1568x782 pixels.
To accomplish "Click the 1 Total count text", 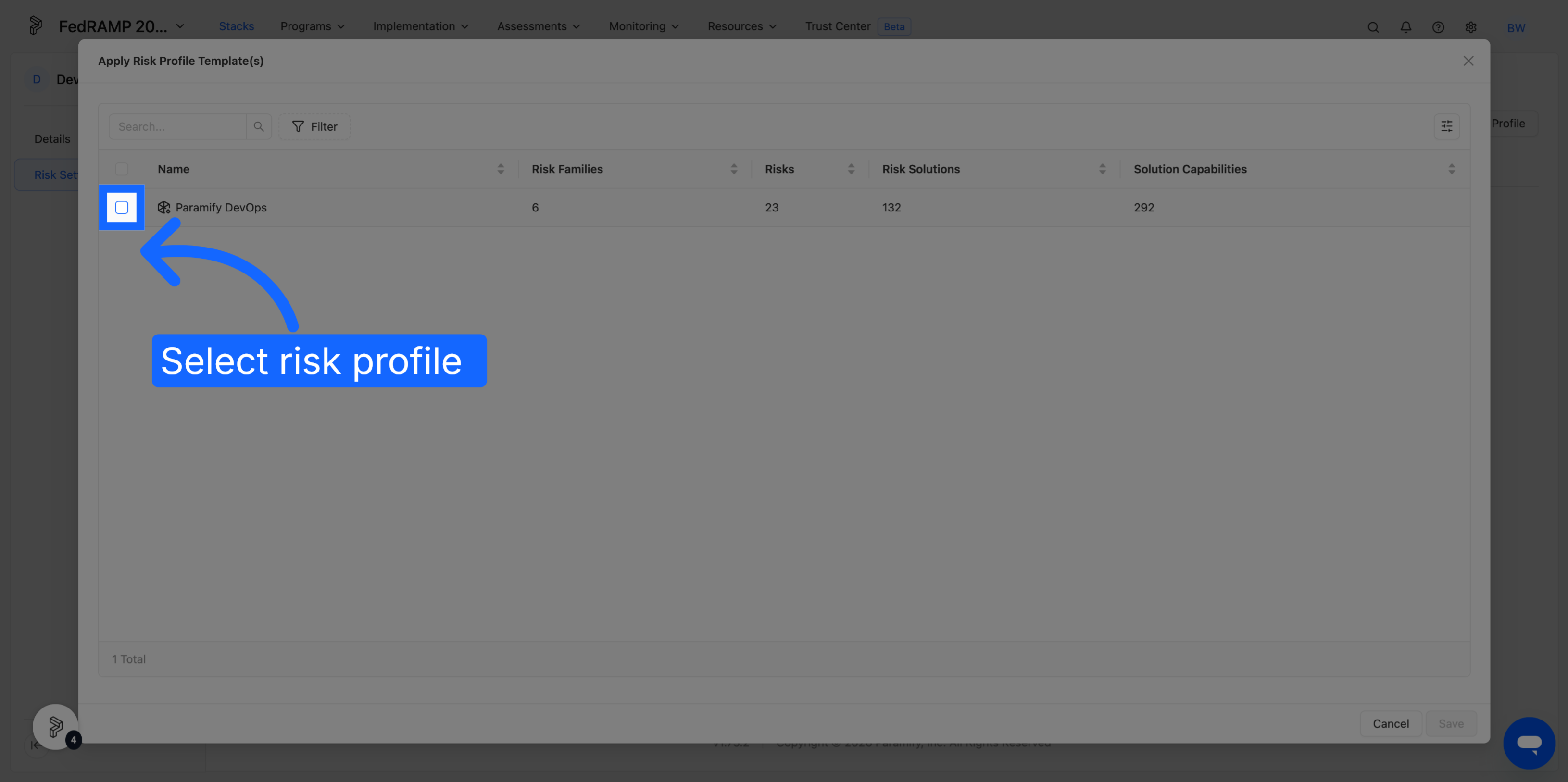I will [128, 659].
